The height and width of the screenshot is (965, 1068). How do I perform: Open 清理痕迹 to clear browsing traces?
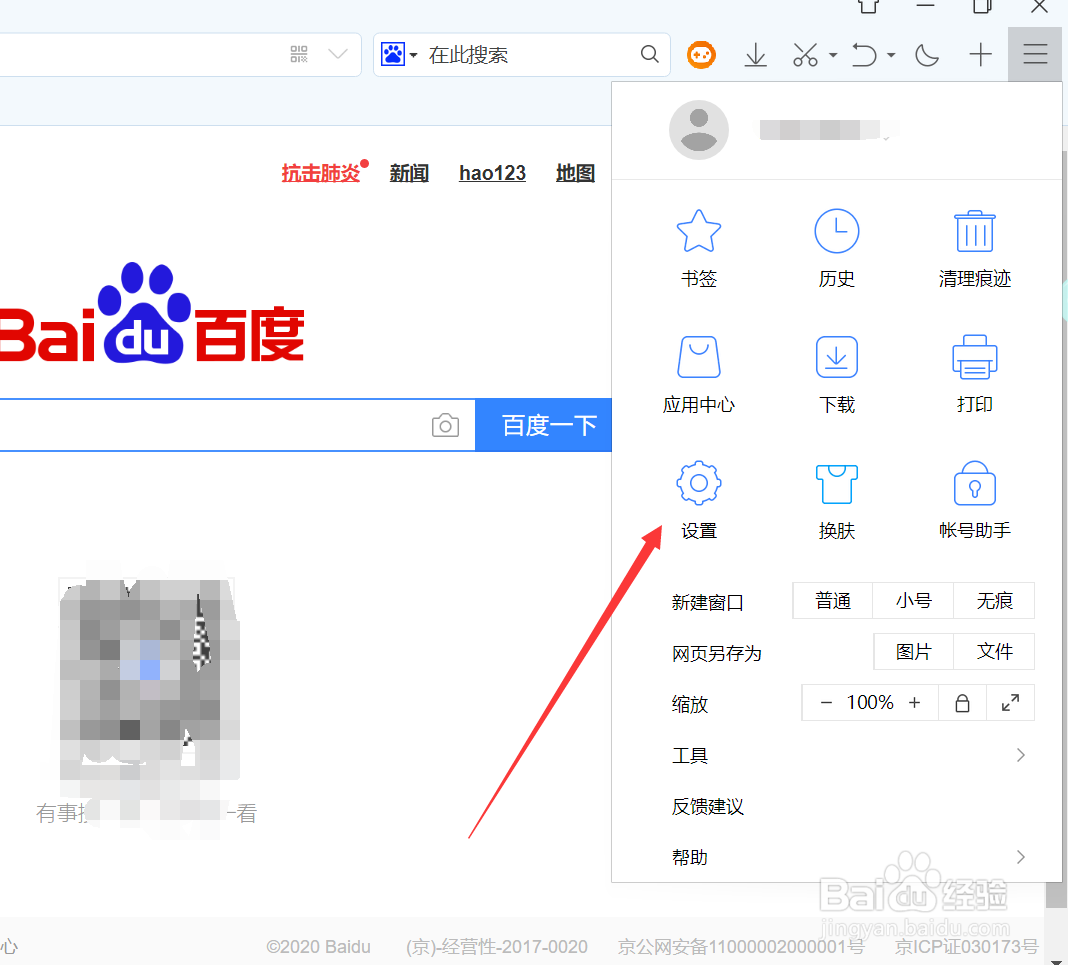click(x=974, y=248)
